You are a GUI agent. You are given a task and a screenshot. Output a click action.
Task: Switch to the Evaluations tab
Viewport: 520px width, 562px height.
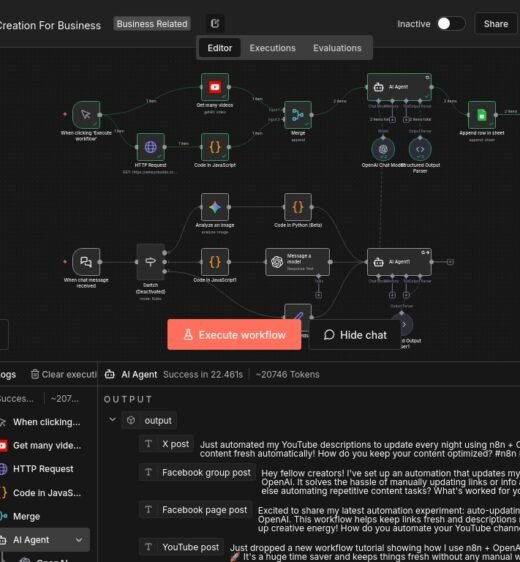click(x=337, y=48)
